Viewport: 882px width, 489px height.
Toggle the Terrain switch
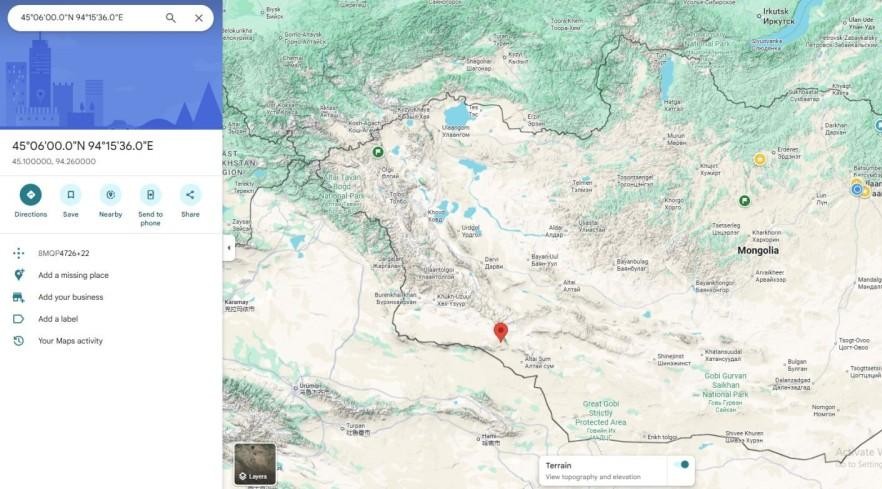point(682,464)
